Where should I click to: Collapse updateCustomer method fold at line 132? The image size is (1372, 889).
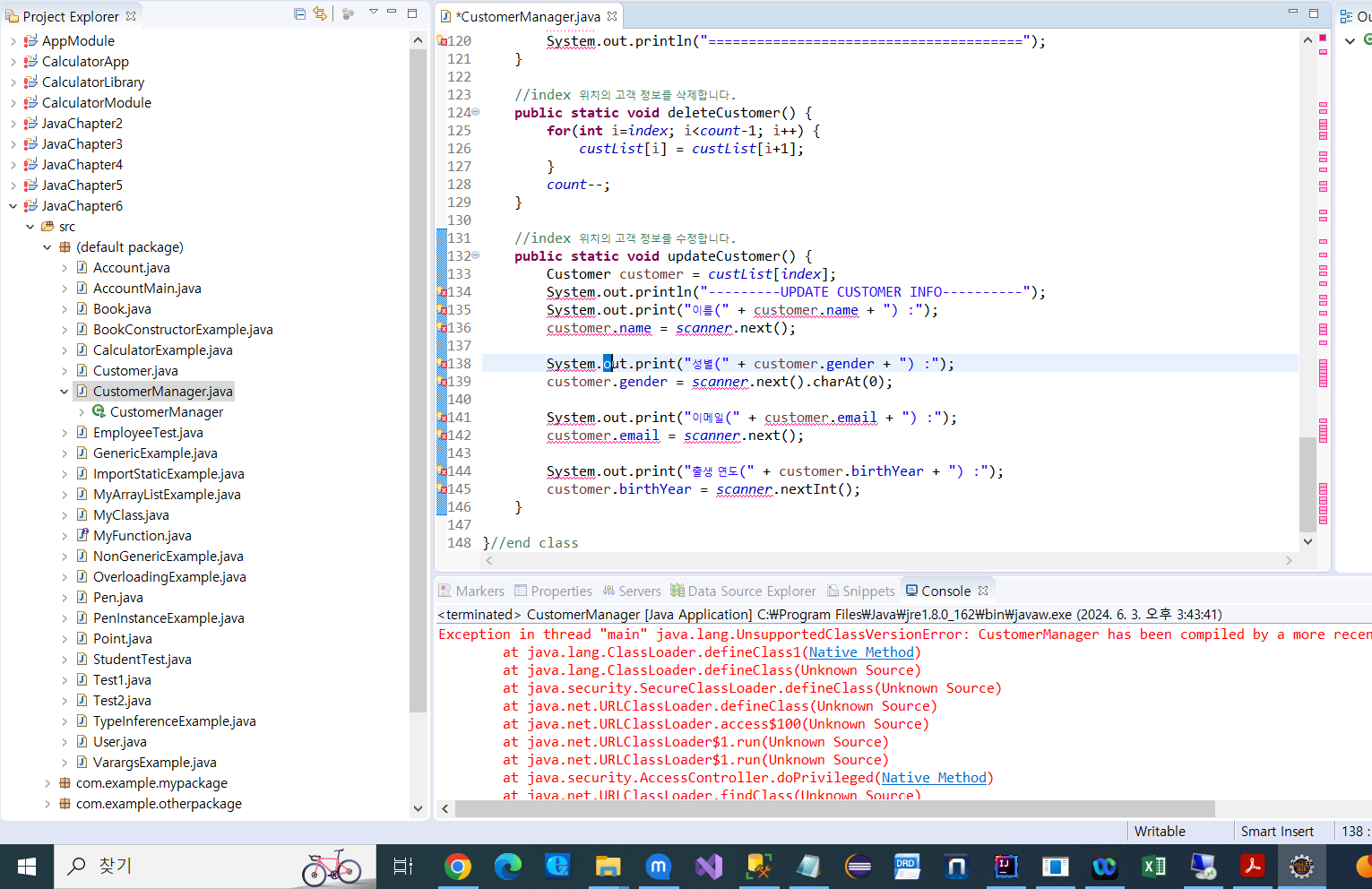click(475, 255)
